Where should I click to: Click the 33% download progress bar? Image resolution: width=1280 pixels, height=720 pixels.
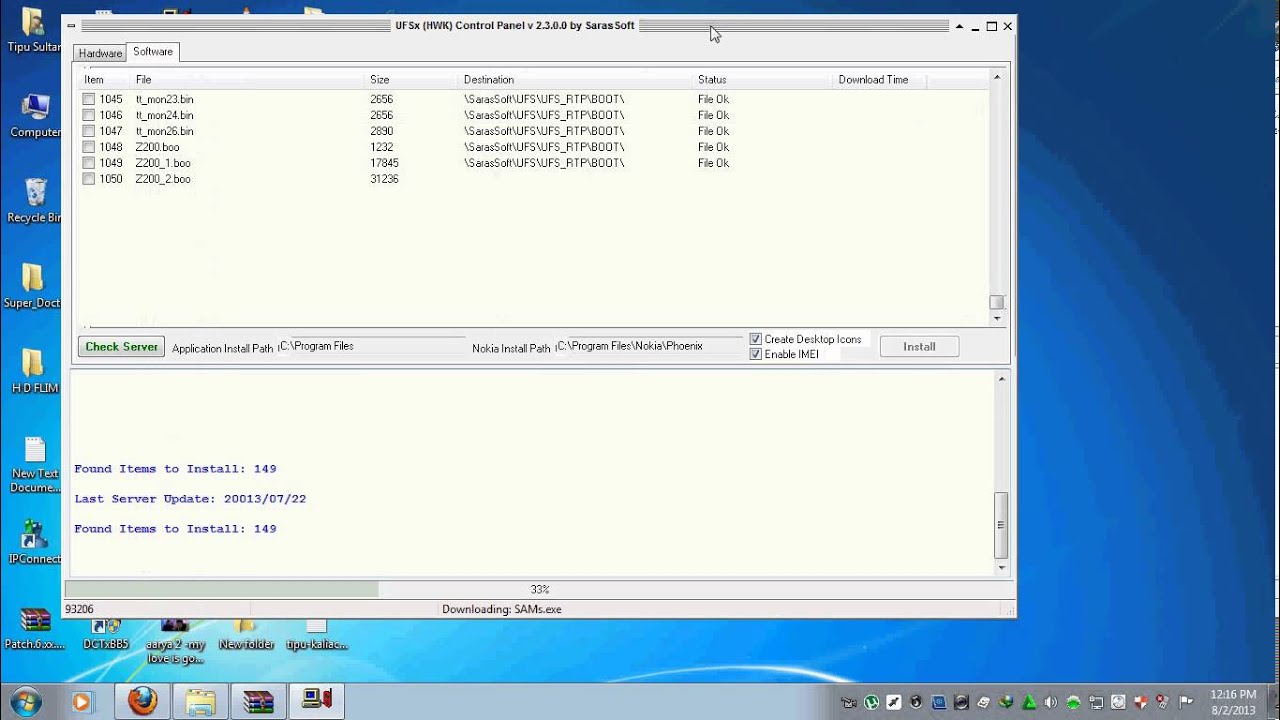pos(539,590)
